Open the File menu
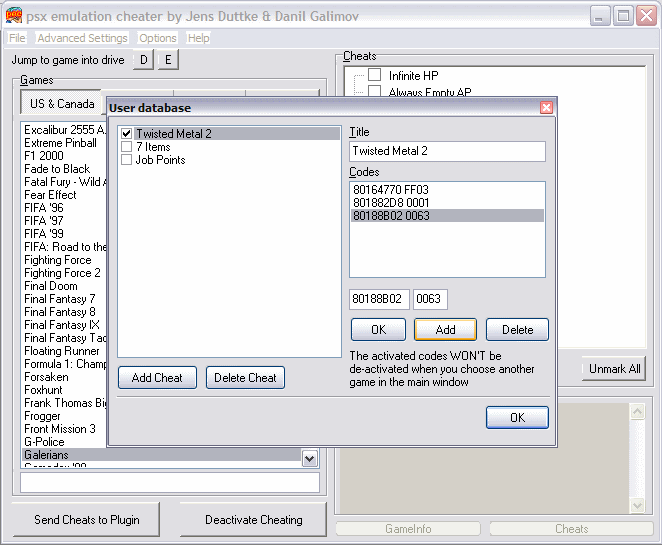 click(17, 38)
